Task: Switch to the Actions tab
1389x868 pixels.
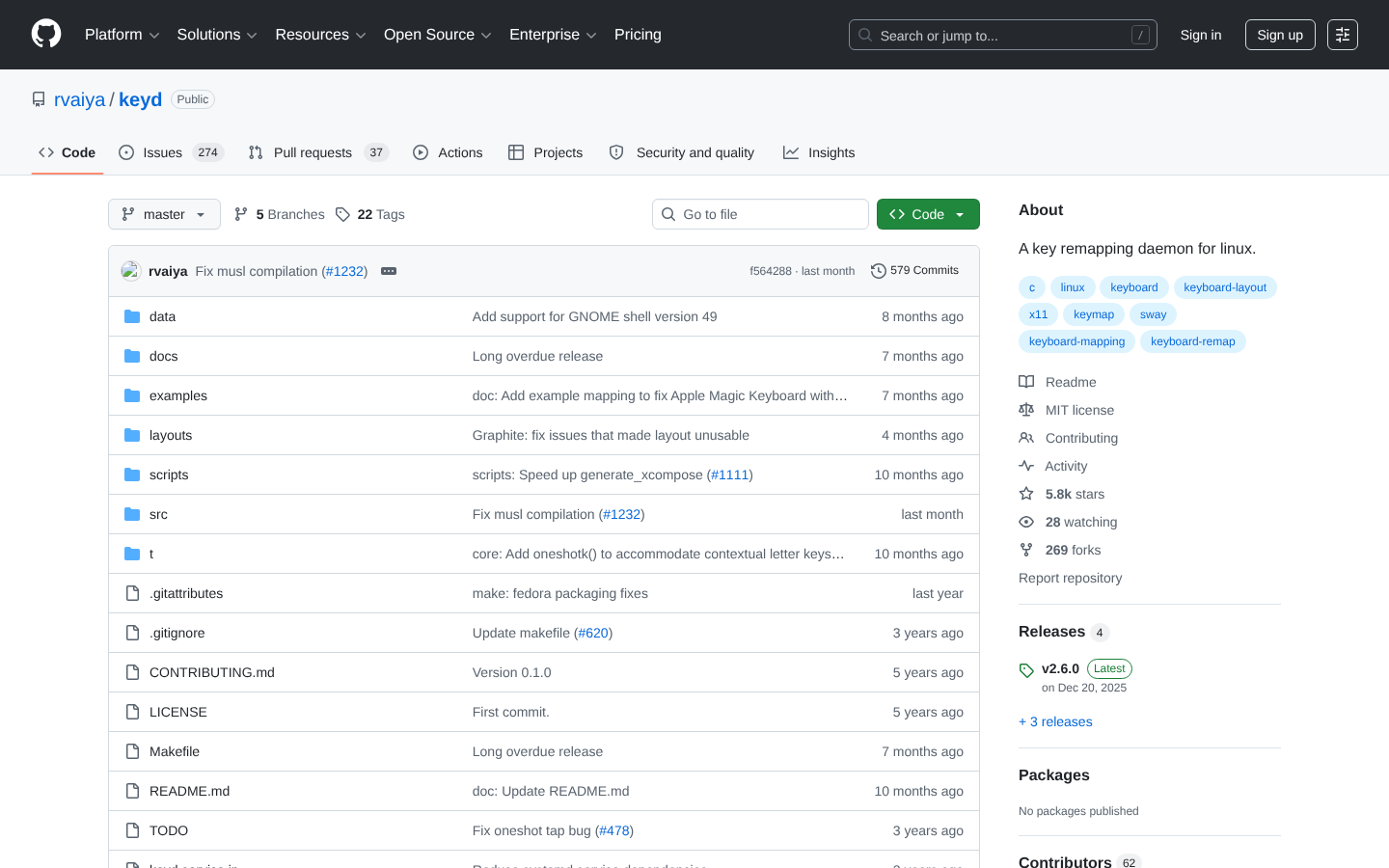Action: click(x=448, y=152)
